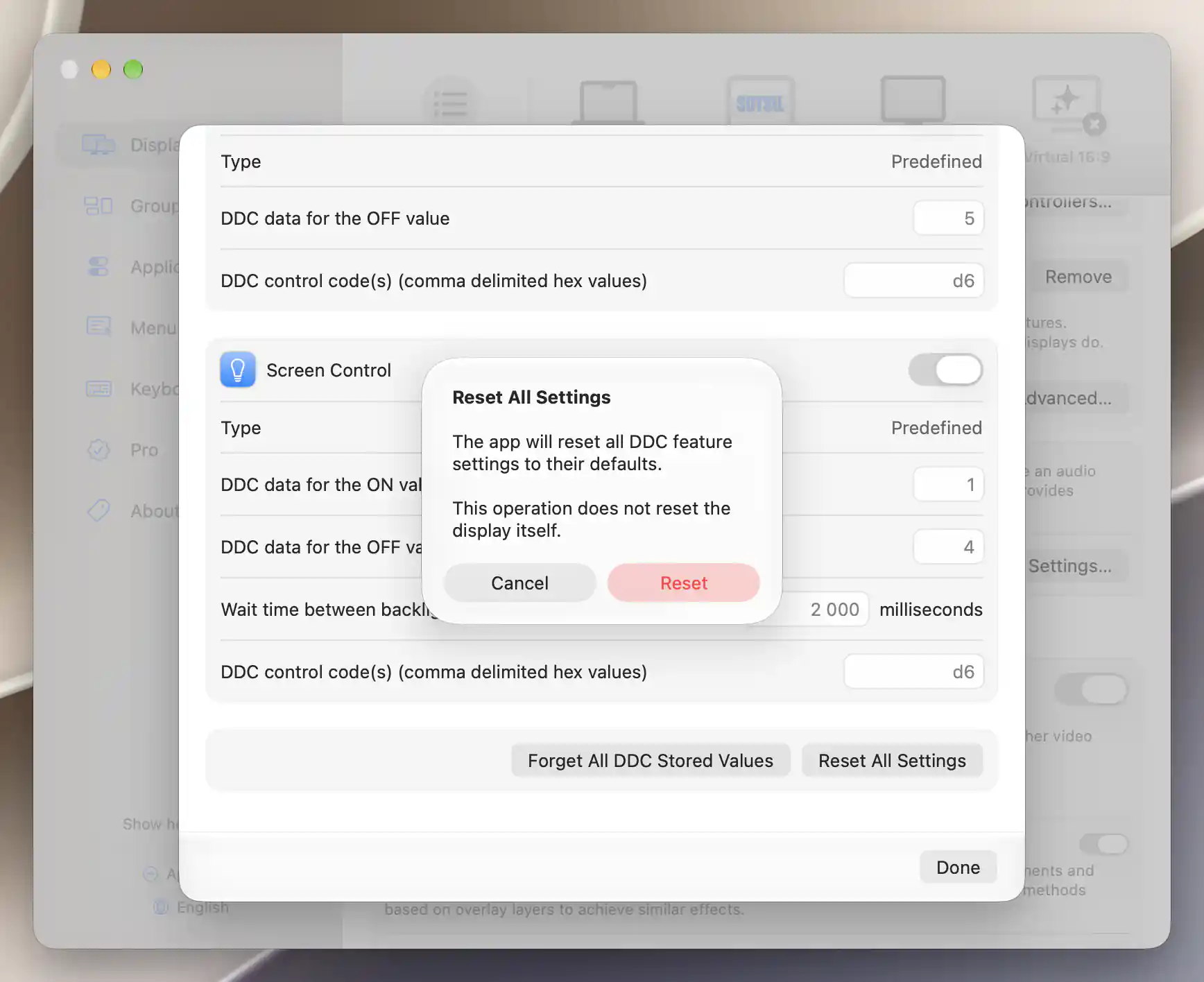Open the Groups sidebar icon

pyautogui.click(x=98, y=206)
